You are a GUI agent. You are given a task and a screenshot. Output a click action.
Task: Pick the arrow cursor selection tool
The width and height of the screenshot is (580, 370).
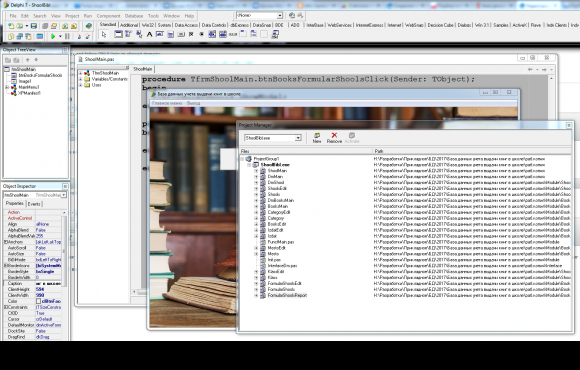[x=104, y=34]
